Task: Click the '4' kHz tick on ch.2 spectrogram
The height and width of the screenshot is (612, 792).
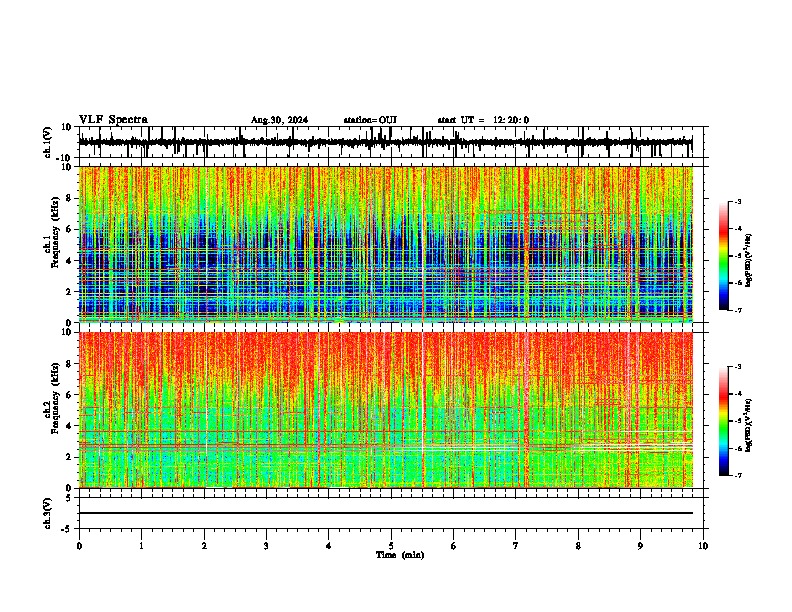Action: tap(71, 426)
